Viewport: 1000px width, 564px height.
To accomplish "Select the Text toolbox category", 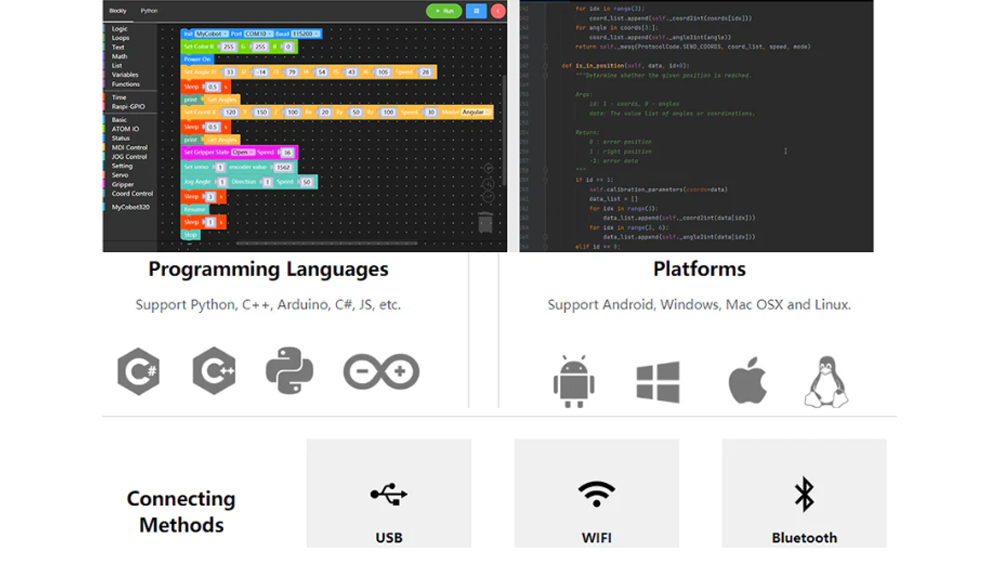I will coord(118,47).
